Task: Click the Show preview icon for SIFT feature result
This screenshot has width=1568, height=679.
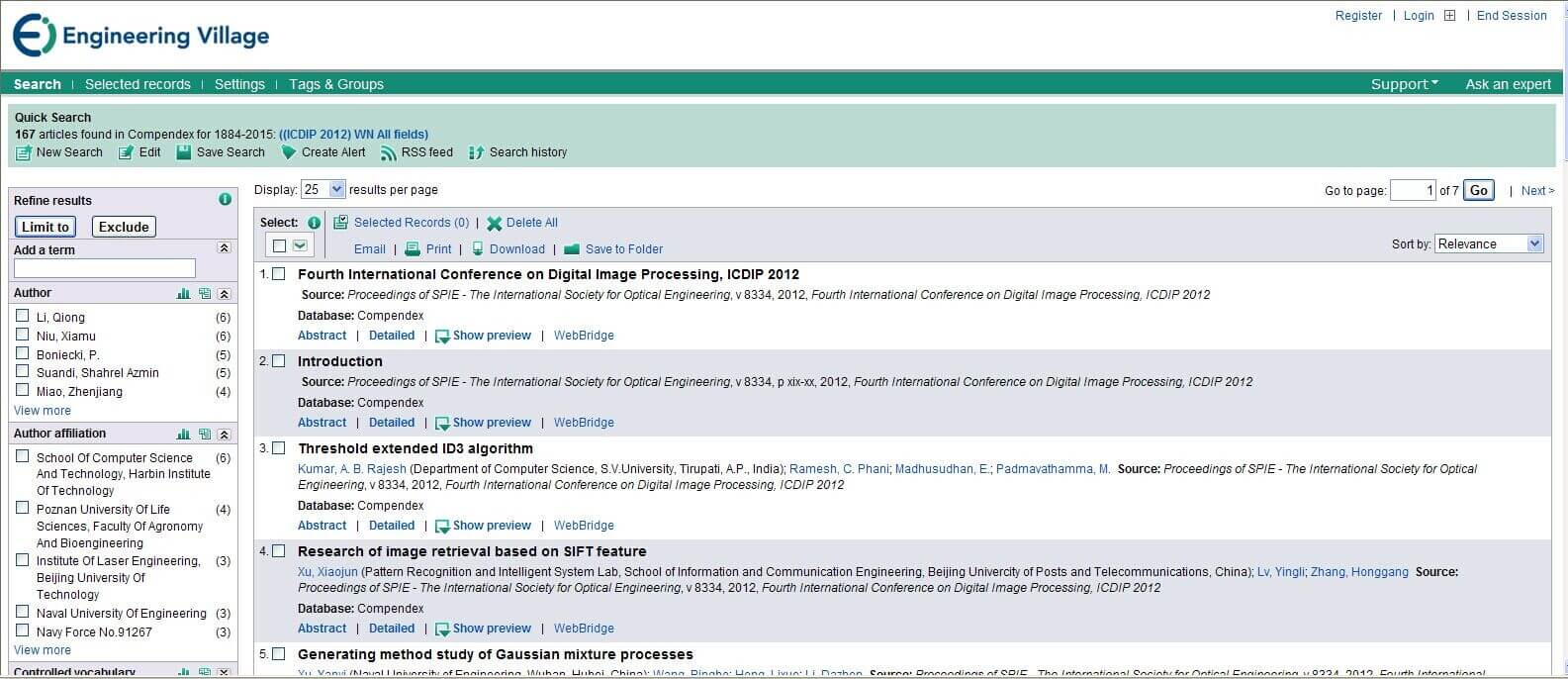Action: coord(442,630)
